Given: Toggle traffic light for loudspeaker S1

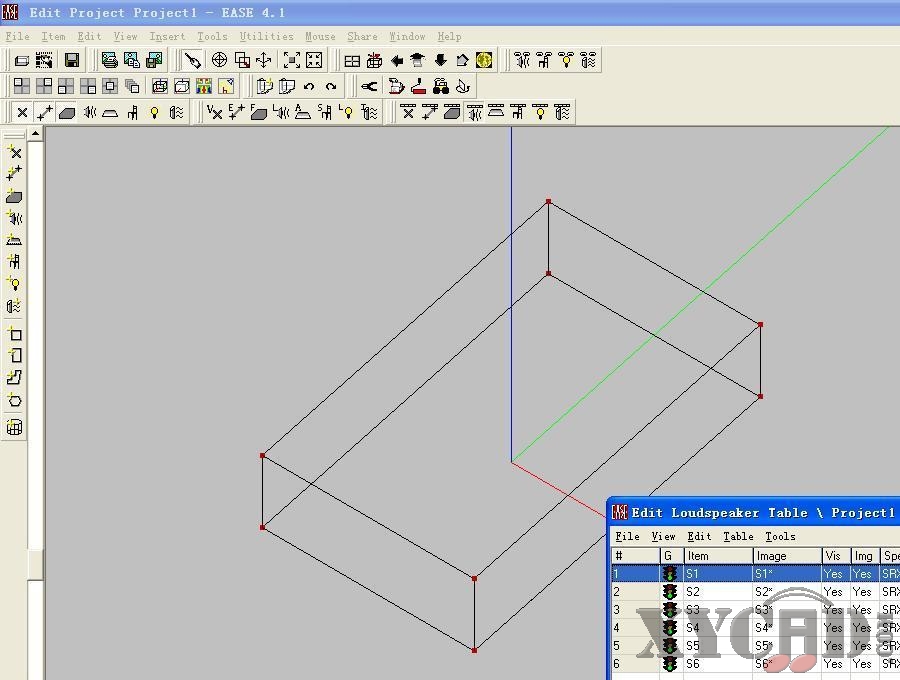Looking at the screenshot, I should (670, 573).
